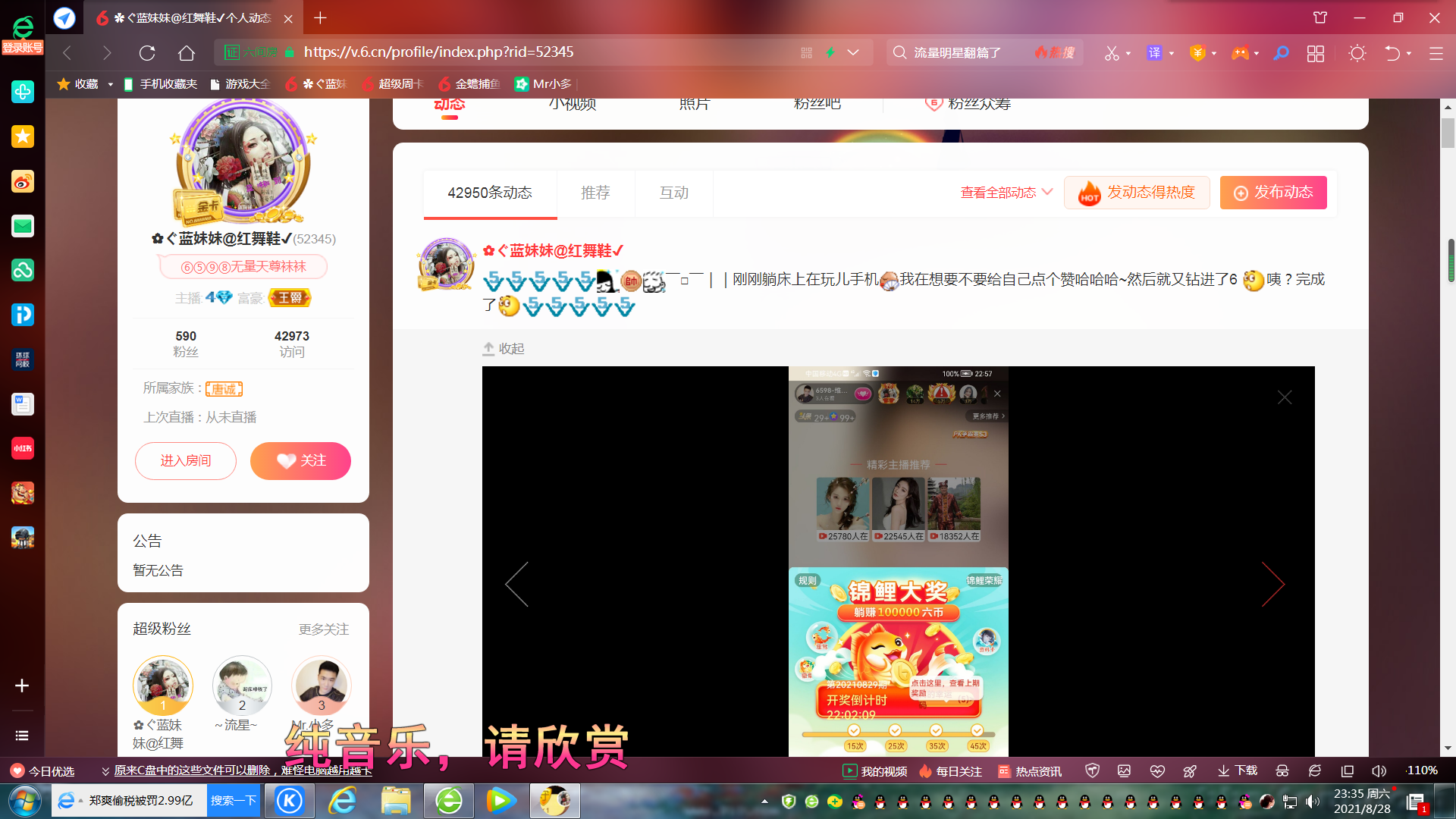
Task: Select the 42950条动态 tab
Action: click(x=490, y=193)
